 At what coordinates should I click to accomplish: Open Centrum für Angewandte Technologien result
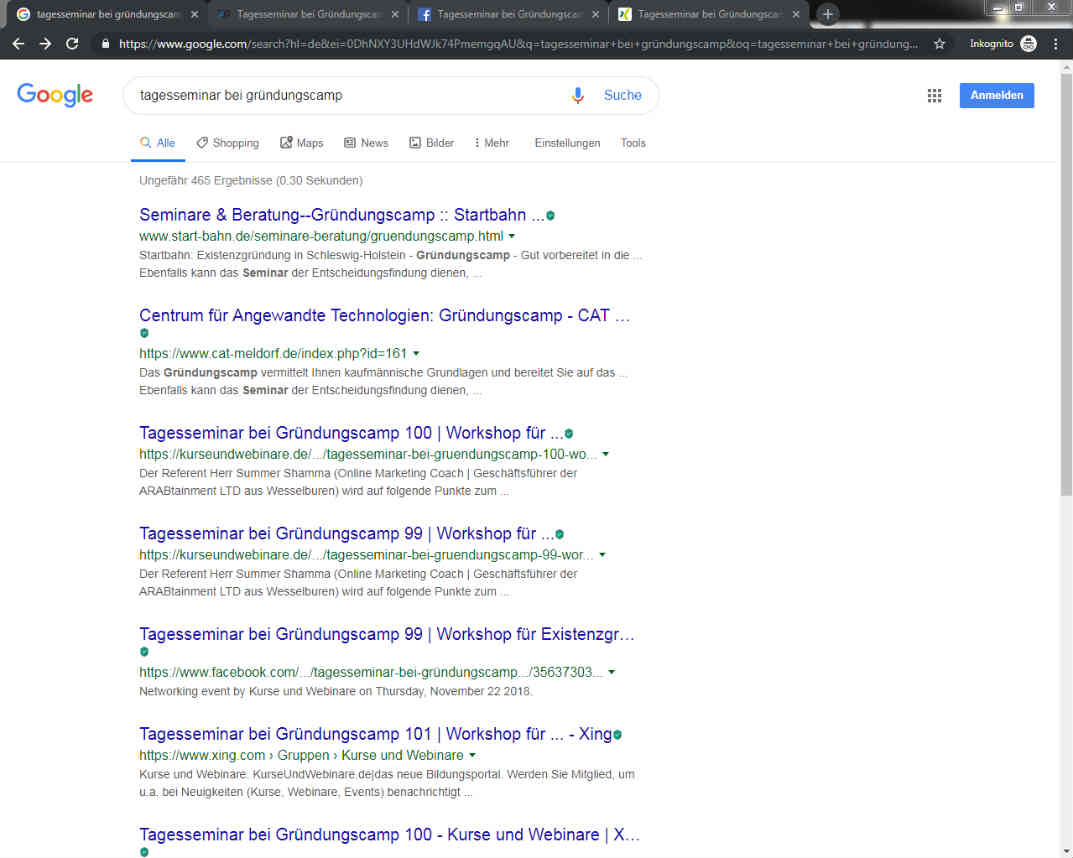[385, 315]
